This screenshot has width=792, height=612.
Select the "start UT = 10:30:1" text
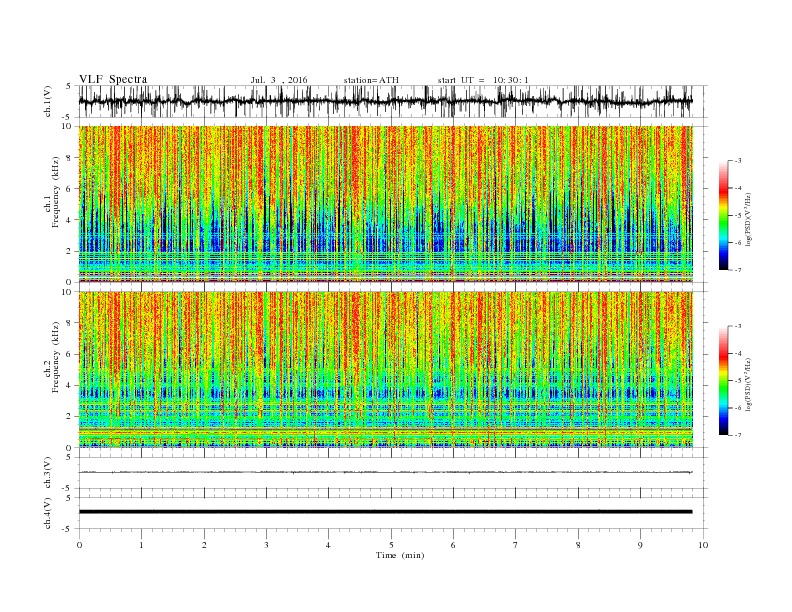483,80
